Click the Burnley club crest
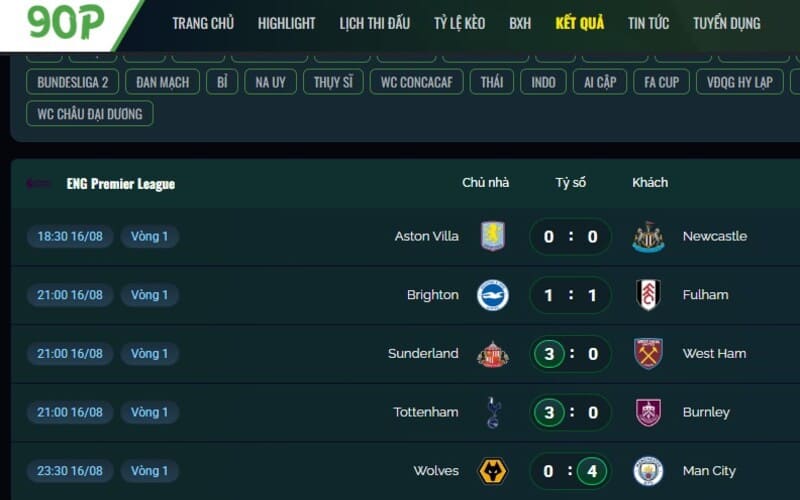Viewport: 800px width, 500px height. point(648,412)
